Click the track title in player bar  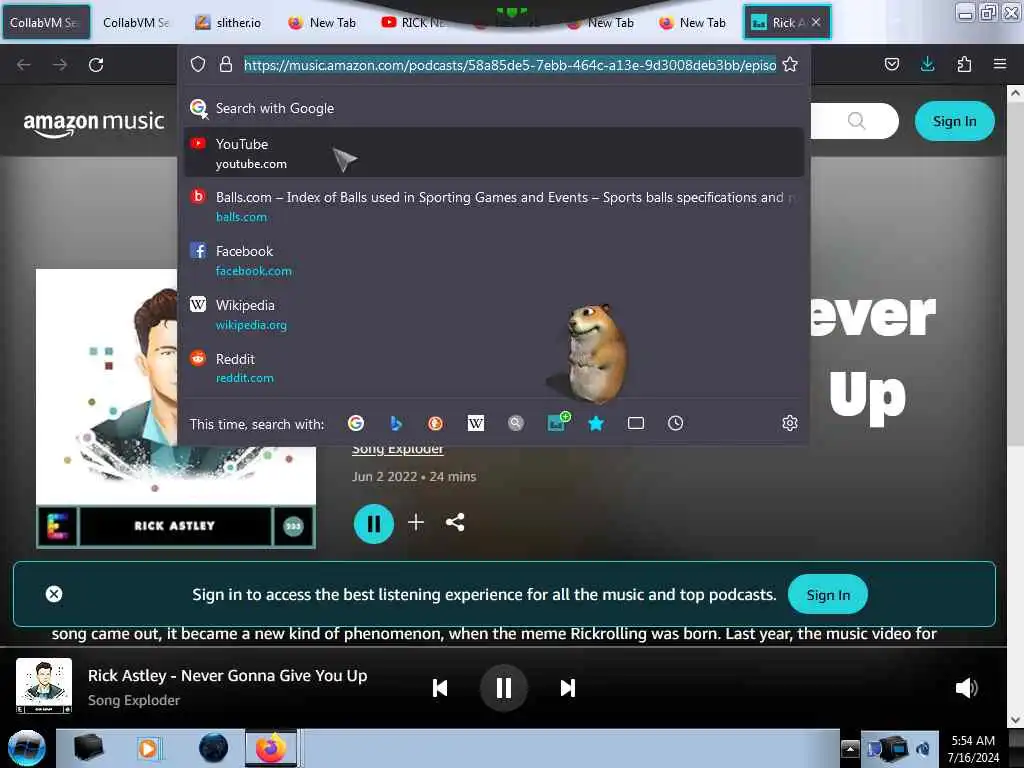pos(227,675)
